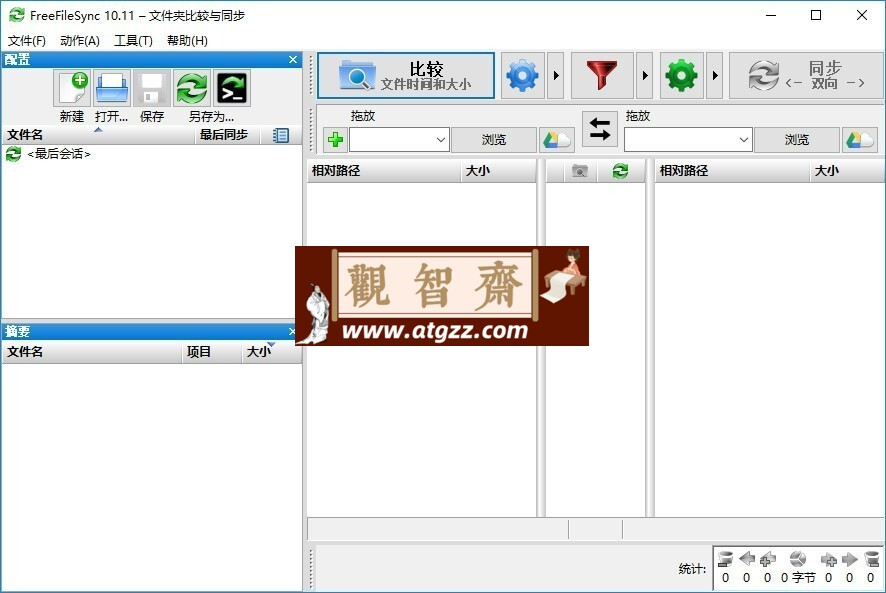Close the 摘要 panel
The height and width of the screenshot is (593, 886).
[x=292, y=331]
